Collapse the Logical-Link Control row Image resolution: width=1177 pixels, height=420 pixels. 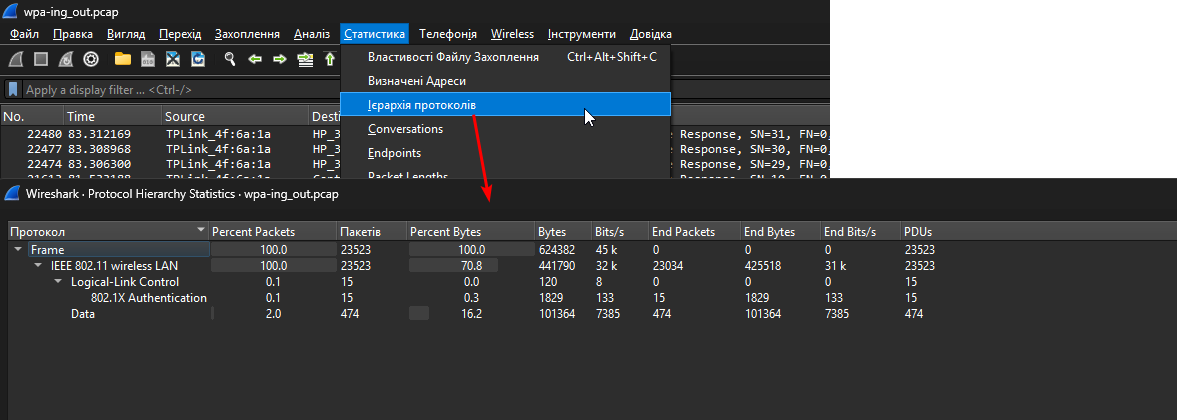(x=58, y=282)
